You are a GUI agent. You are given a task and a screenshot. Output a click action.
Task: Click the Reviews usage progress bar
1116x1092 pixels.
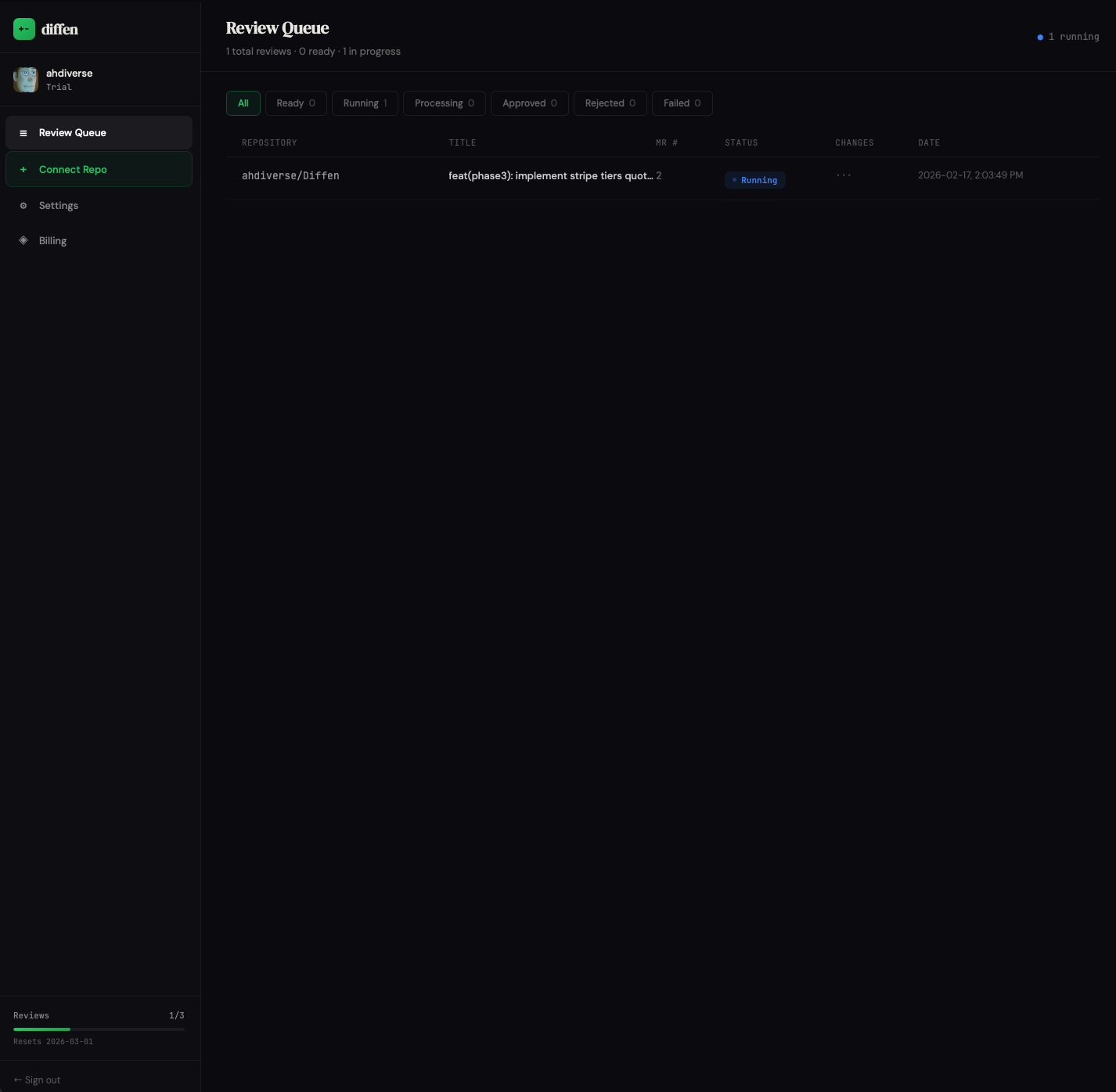(x=98, y=1029)
